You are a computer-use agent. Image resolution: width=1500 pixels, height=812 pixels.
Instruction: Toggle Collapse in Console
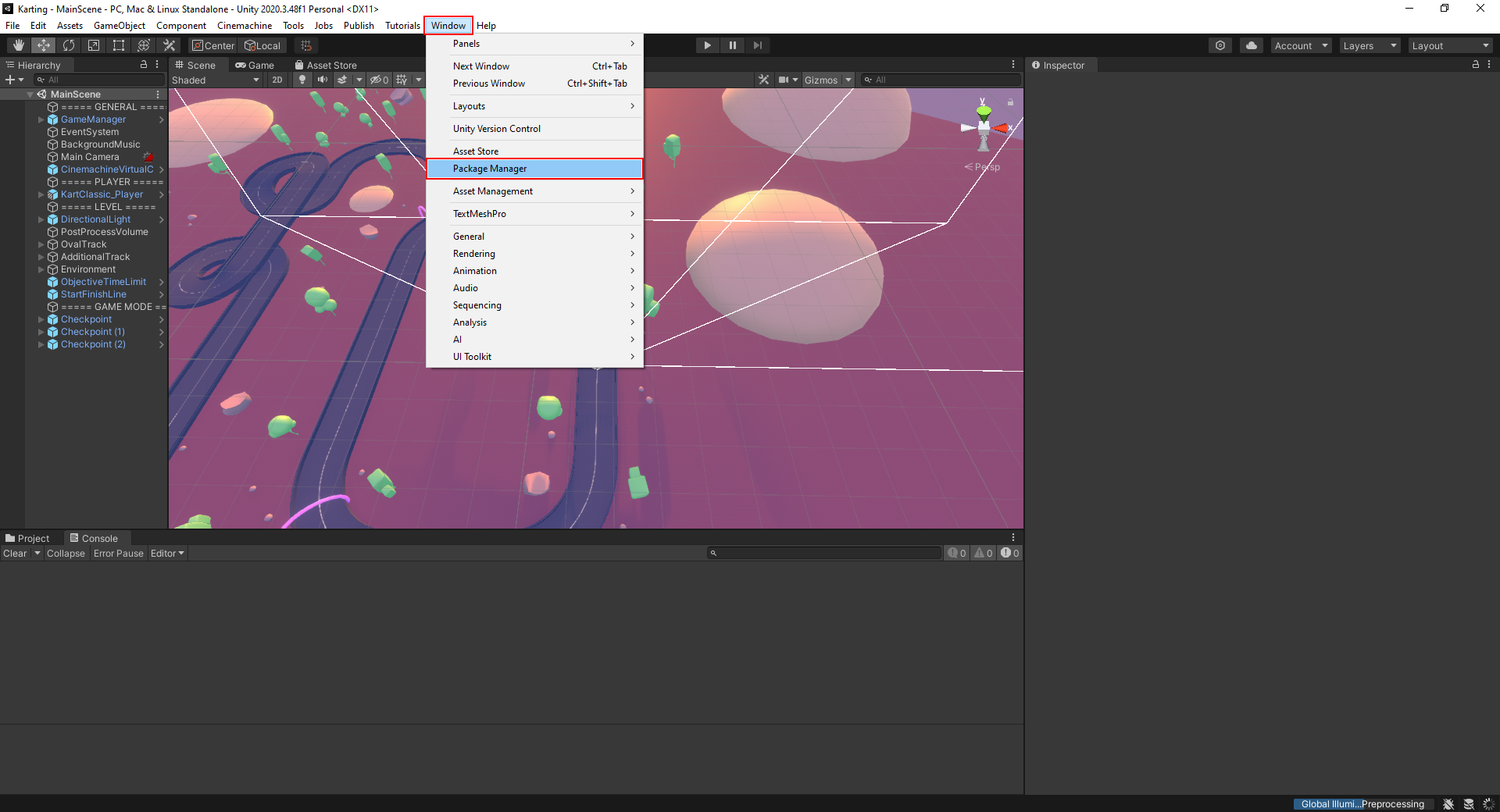pyautogui.click(x=66, y=554)
